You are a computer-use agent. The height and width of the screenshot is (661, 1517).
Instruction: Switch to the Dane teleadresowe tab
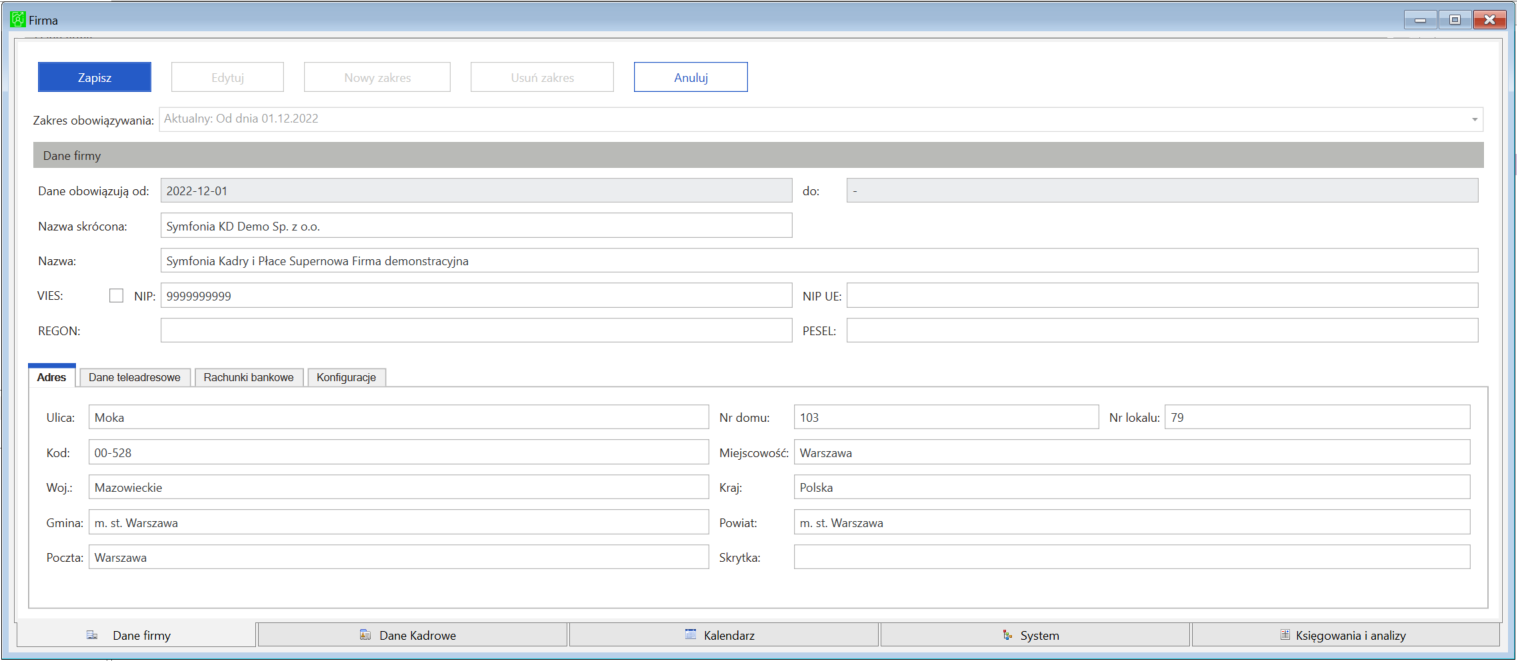134,377
